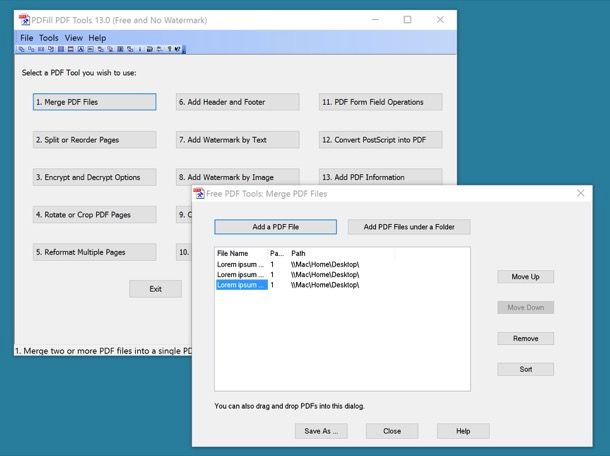Viewport: 610px width, 456px height.
Task: Click the Add Watermark by Image toolbar icon
Action: tap(91, 49)
